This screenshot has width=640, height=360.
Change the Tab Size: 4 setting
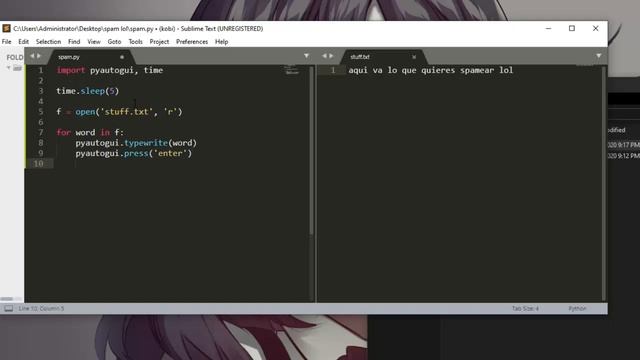[x=525, y=309]
